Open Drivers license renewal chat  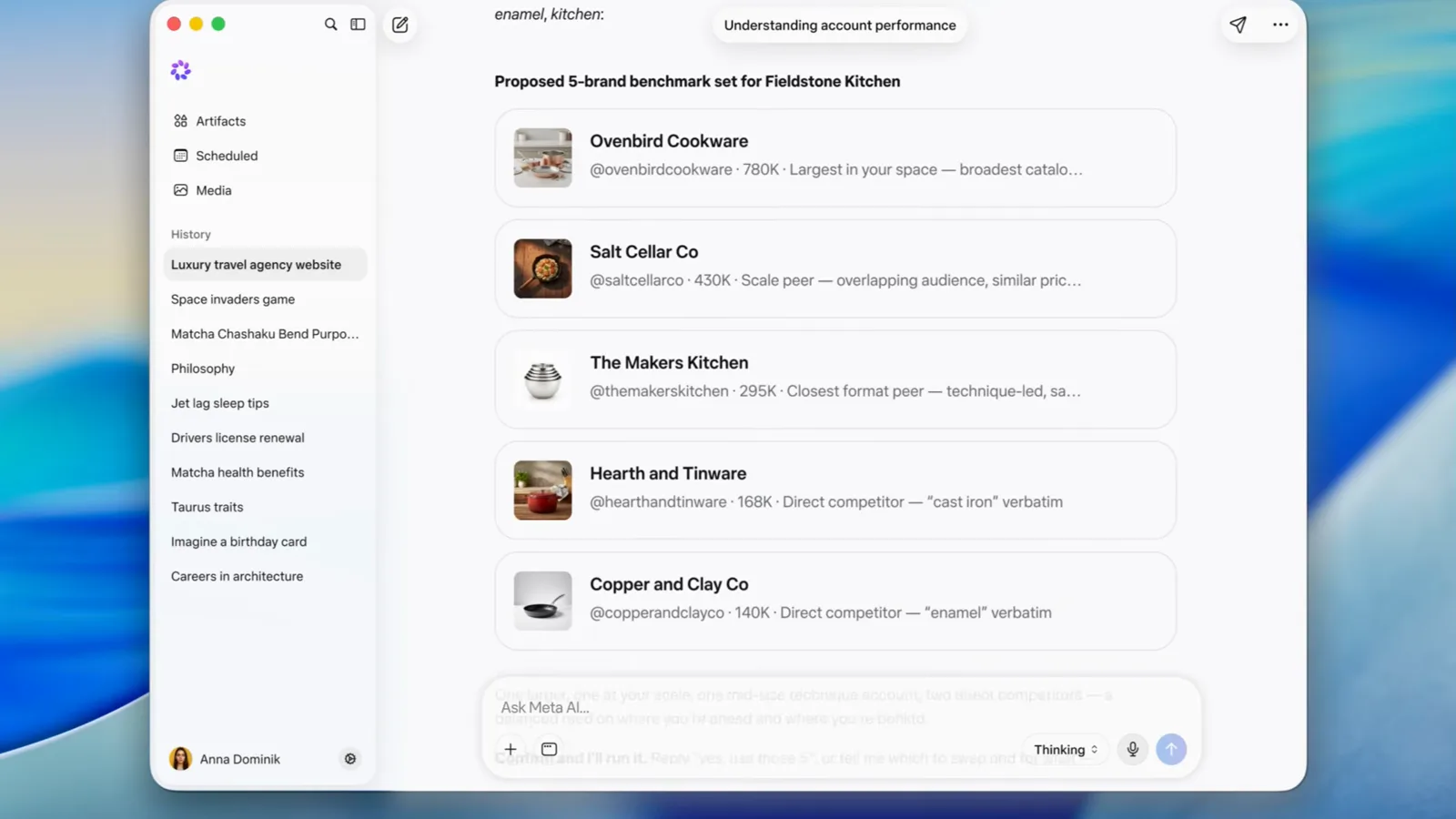click(265, 438)
